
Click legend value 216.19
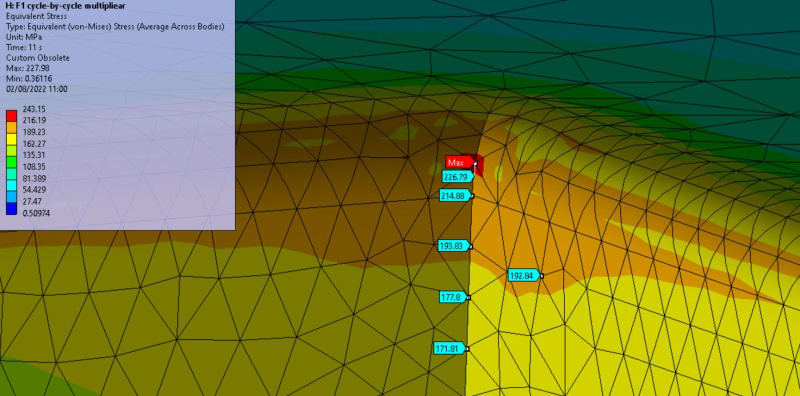point(33,120)
